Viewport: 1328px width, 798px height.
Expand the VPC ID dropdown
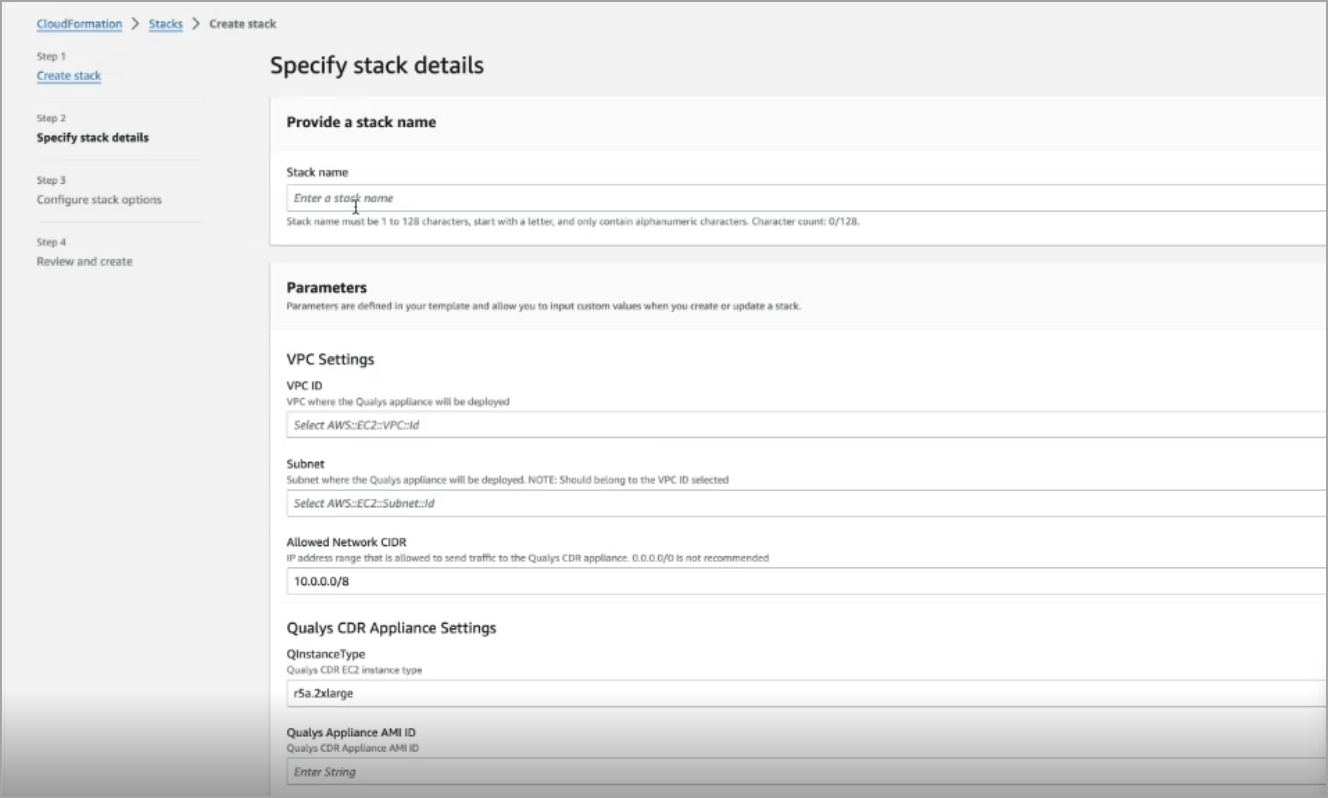point(806,424)
